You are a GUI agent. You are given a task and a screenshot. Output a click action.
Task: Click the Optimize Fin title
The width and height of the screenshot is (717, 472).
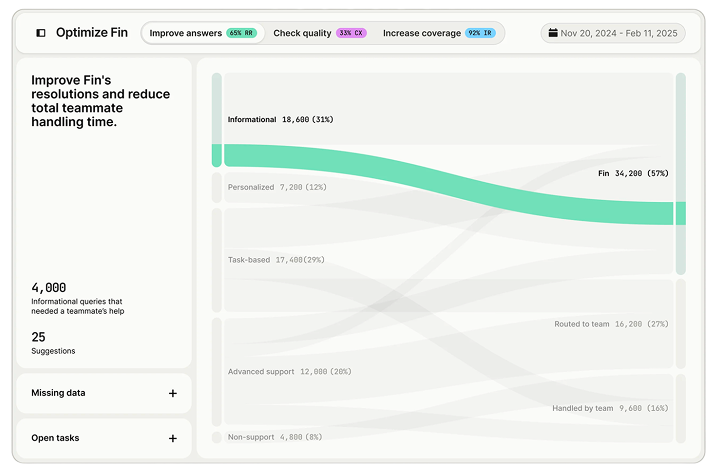[92, 32]
